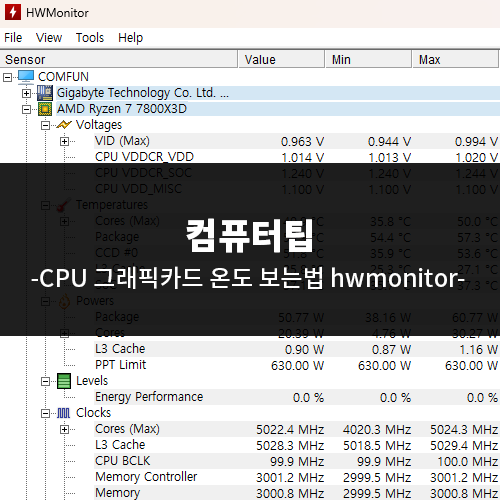Click VID (Max) value 0.963 V
Screen dimensions: 500x500
(x=302, y=142)
